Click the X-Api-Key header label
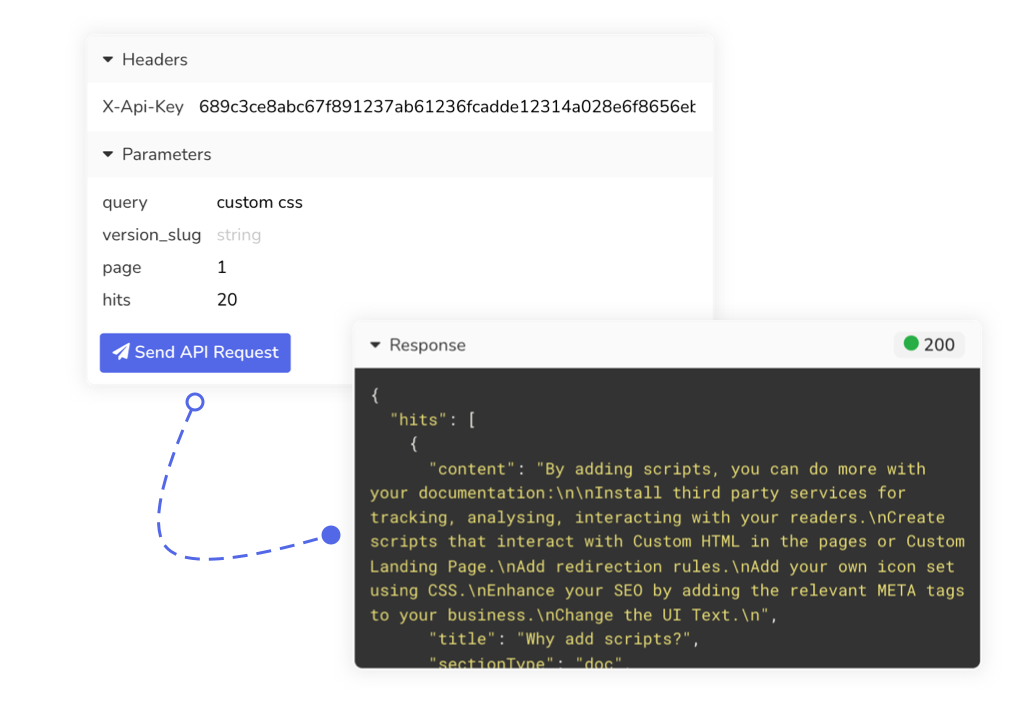The height and width of the screenshot is (723, 1019). (143, 106)
